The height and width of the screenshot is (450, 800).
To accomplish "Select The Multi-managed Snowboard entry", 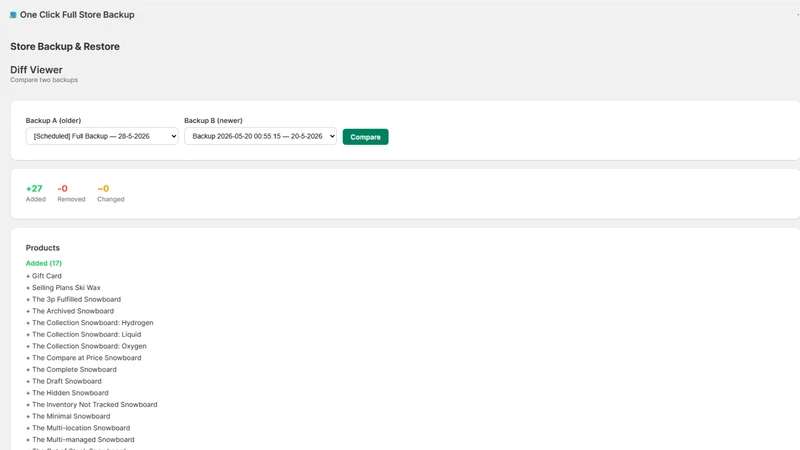I will click(80, 440).
